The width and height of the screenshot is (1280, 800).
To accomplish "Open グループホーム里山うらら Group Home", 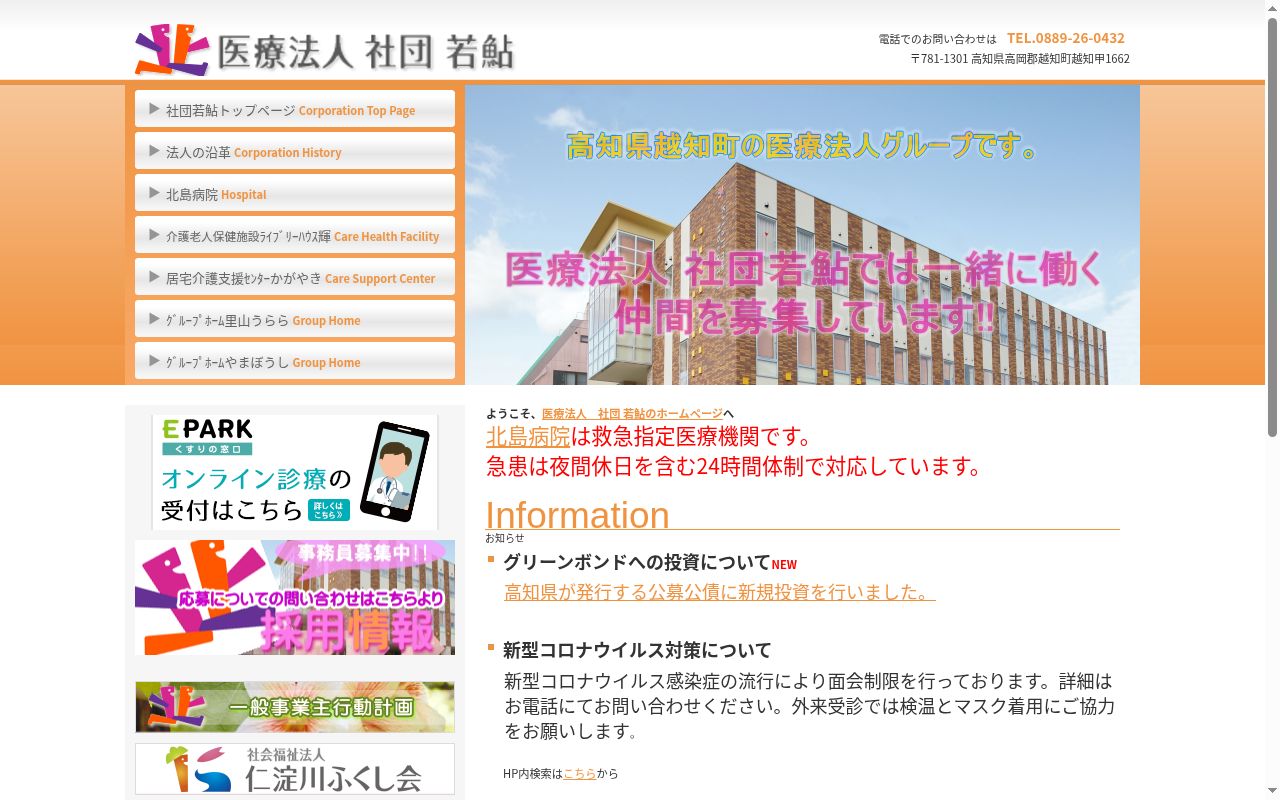I will 295,320.
